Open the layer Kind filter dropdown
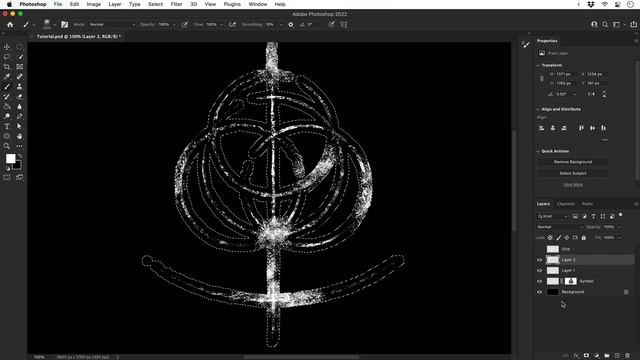This screenshot has height=360, width=640. tap(553, 216)
